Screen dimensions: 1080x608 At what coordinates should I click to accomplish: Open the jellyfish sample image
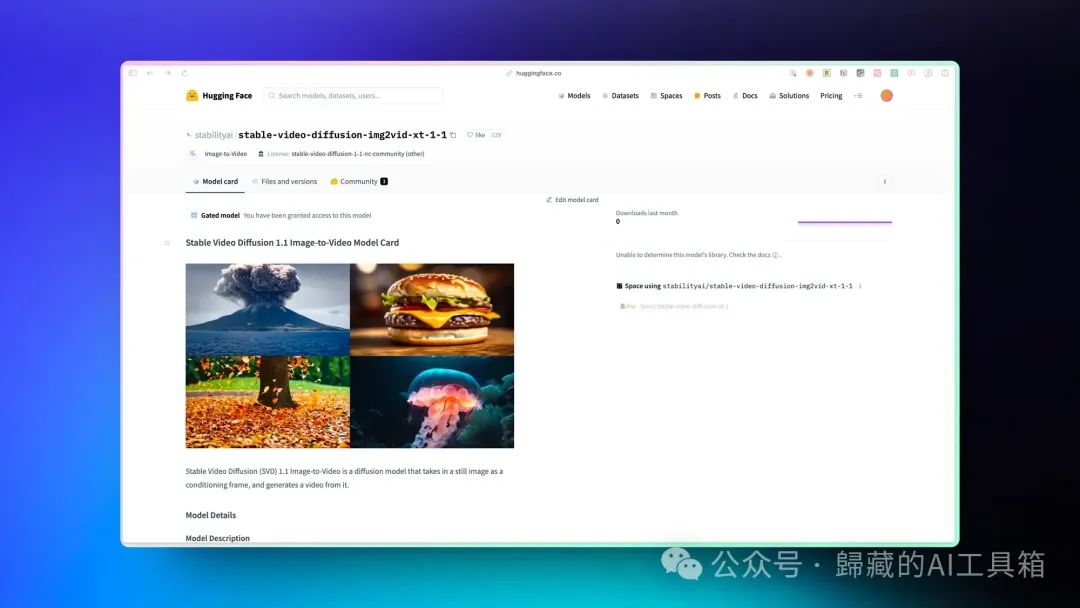pos(432,401)
